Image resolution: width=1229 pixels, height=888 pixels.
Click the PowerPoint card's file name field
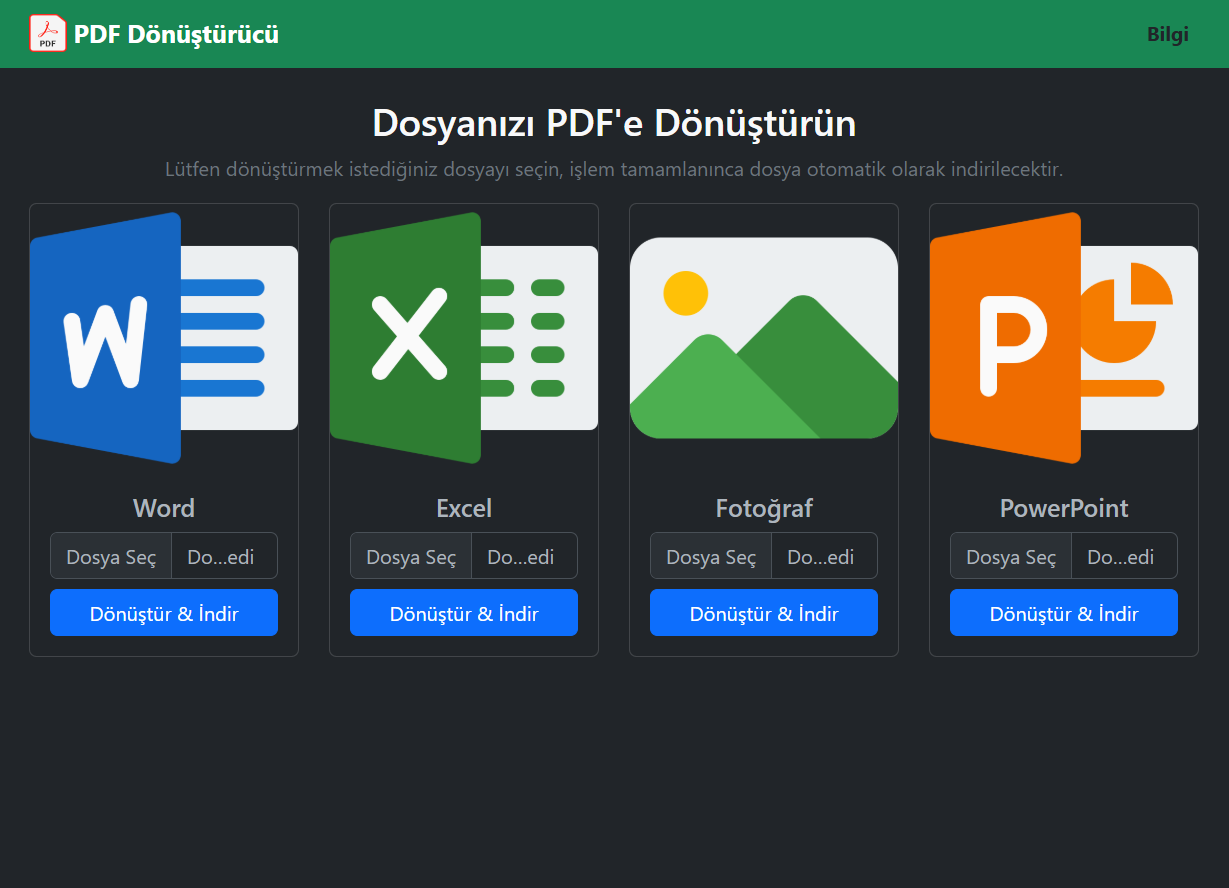click(1124, 556)
